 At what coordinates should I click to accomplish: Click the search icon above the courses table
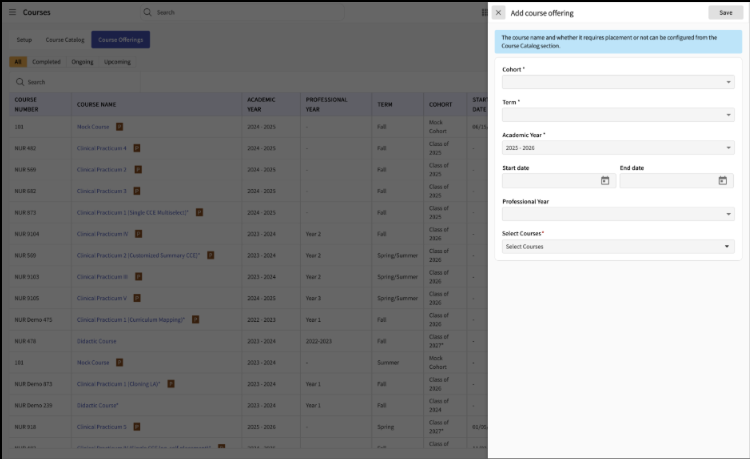(x=20, y=82)
